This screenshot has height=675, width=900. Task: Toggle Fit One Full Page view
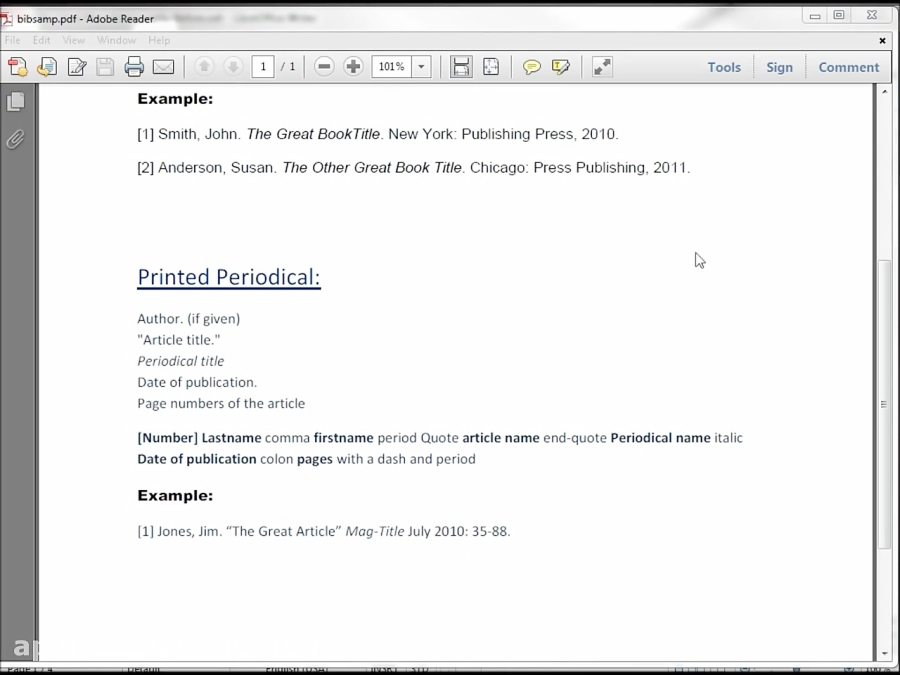point(490,66)
